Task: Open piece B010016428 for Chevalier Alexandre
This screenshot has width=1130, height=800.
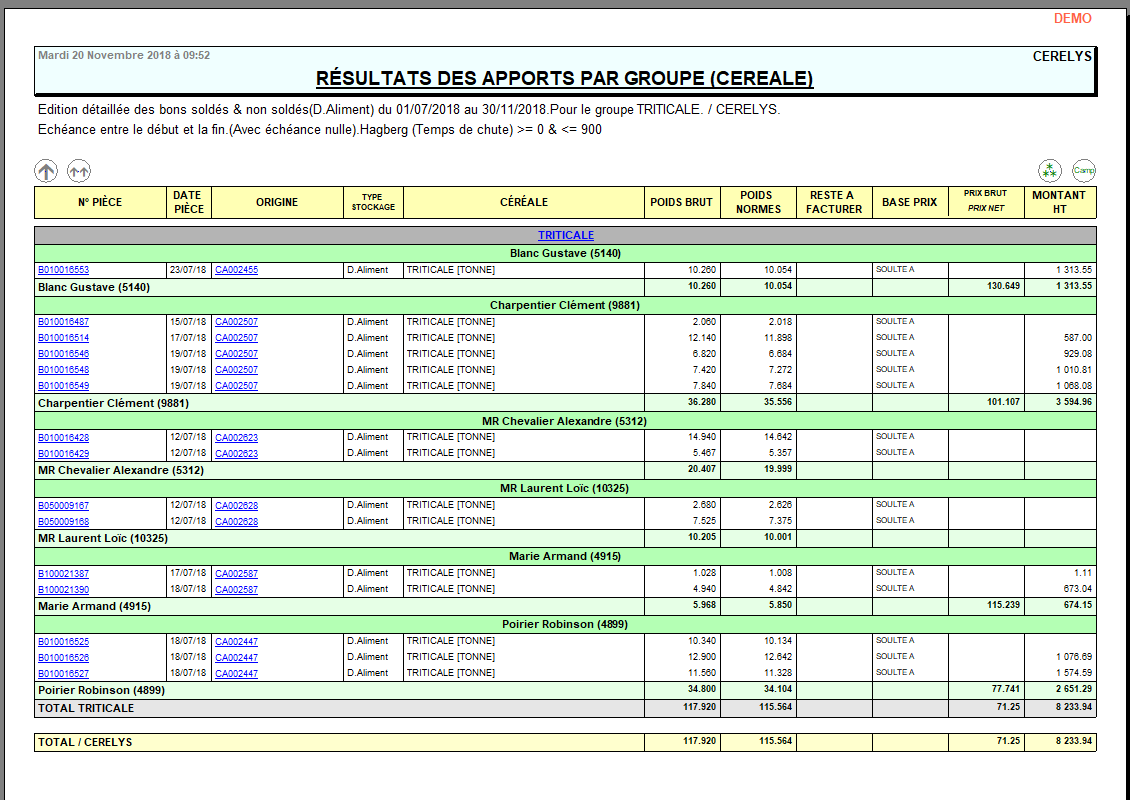Action: (x=63, y=437)
